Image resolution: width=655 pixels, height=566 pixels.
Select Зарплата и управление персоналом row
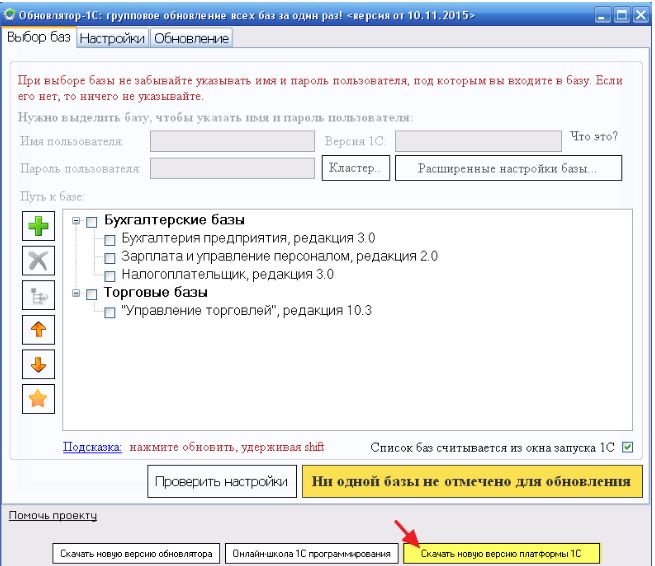click(279, 256)
